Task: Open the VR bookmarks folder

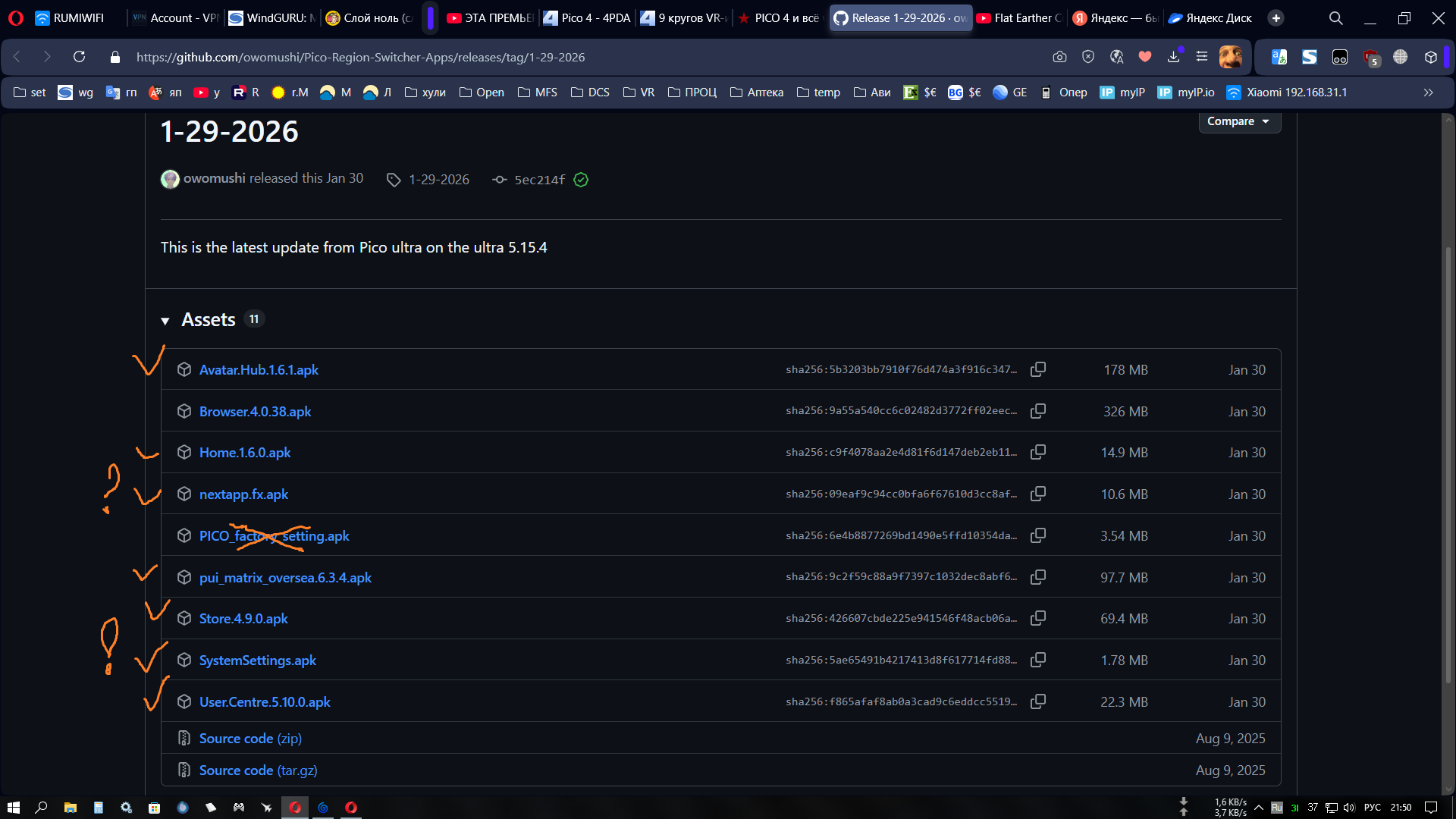Action: [639, 93]
